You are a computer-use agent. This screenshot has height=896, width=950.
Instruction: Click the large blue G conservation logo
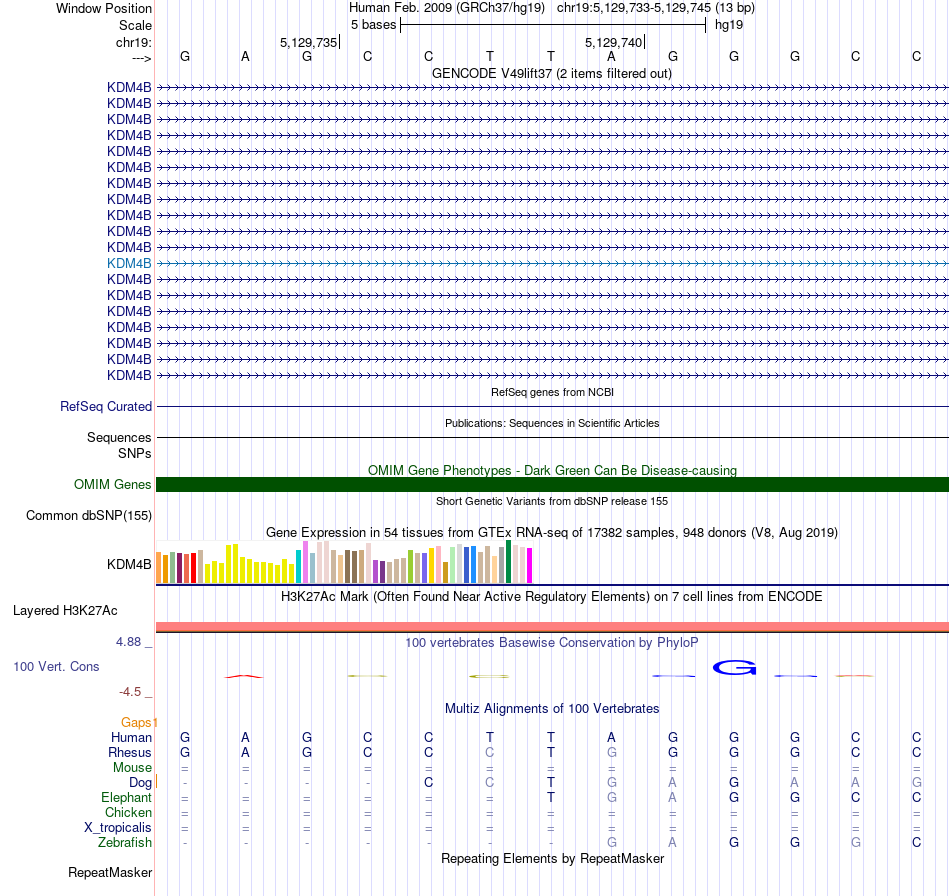point(734,668)
